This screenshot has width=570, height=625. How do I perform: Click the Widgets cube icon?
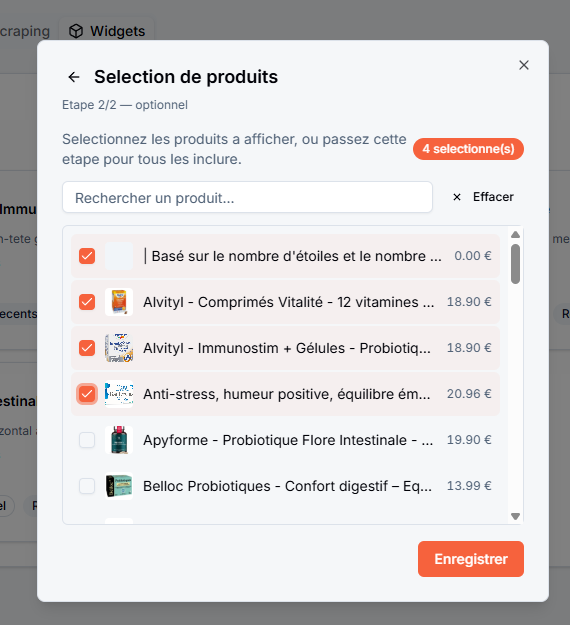tap(76, 31)
